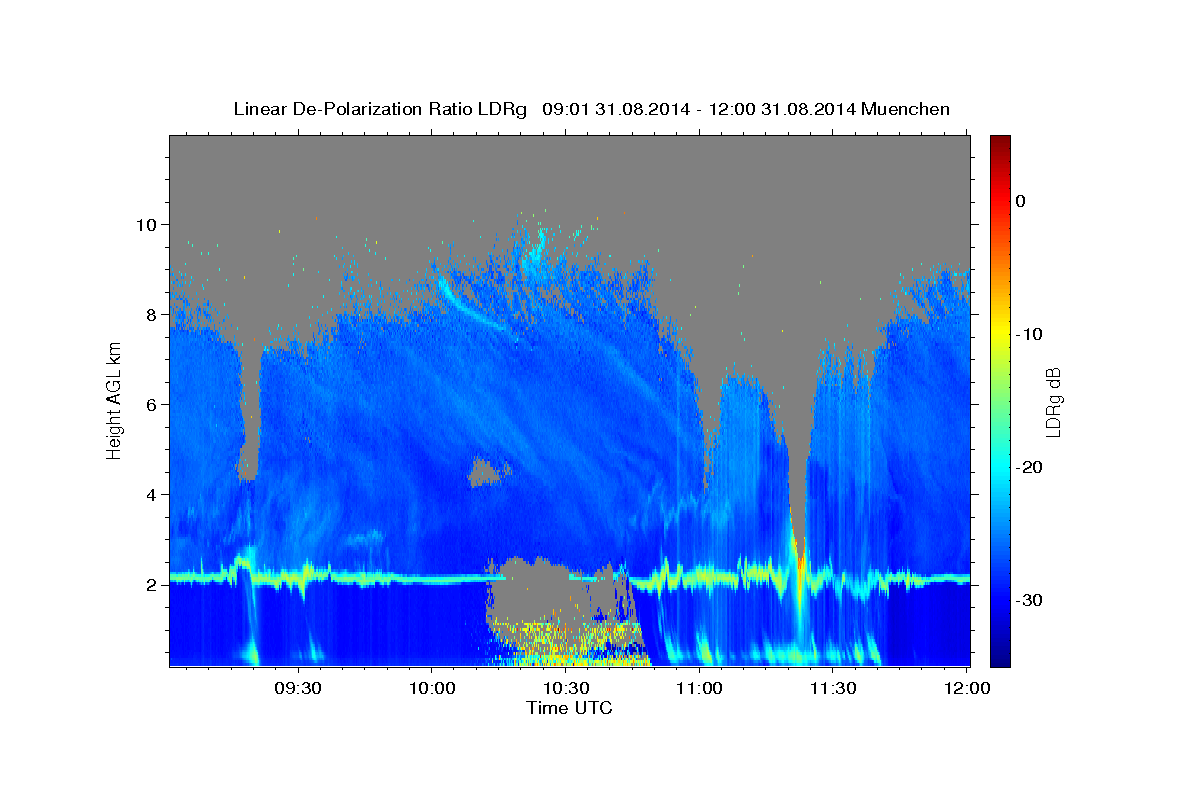Click the 09:30 time tick label
The height and width of the screenshot is (800, 1200).
click(x=298, y=688)
